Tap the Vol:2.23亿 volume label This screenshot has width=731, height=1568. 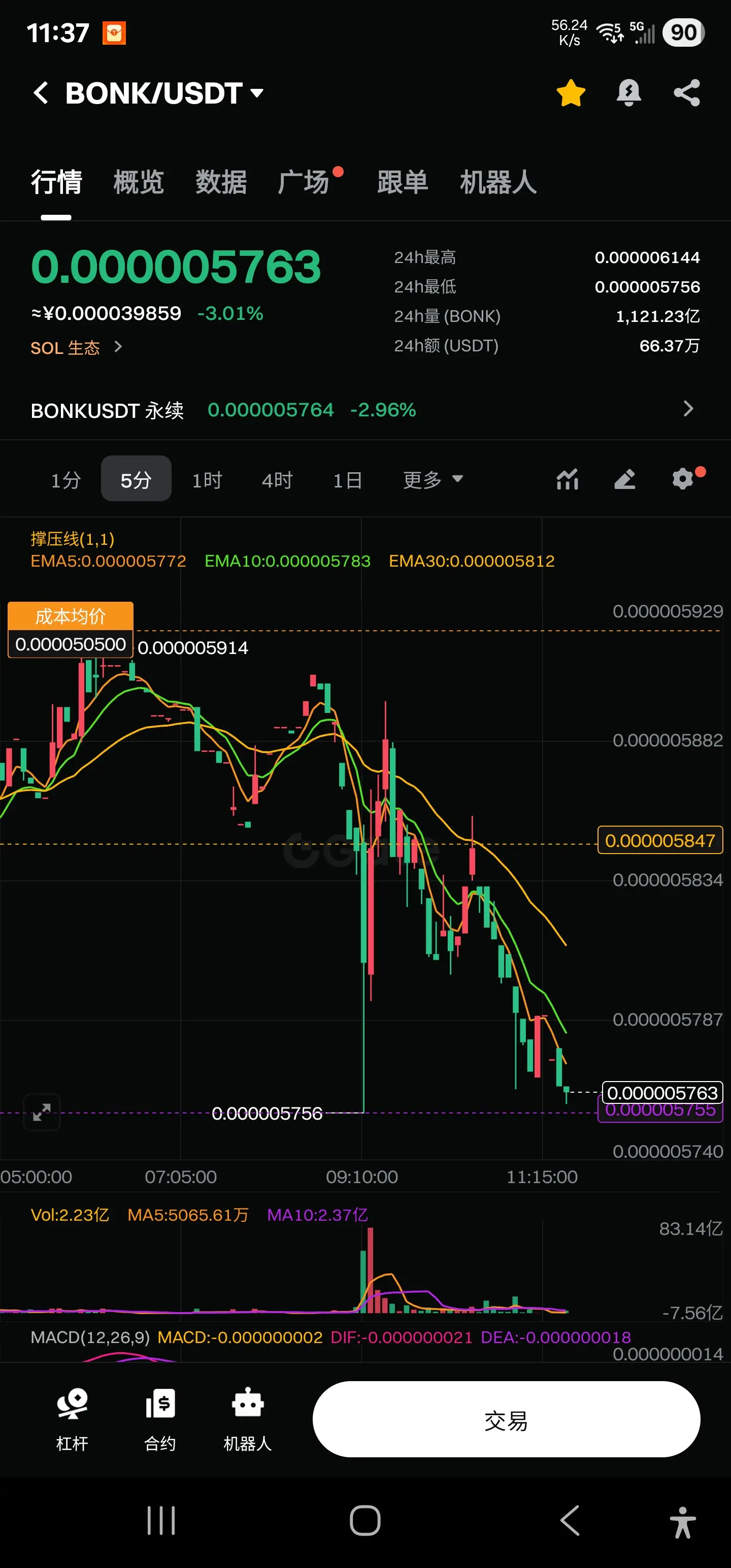(x=70, y=1215)
